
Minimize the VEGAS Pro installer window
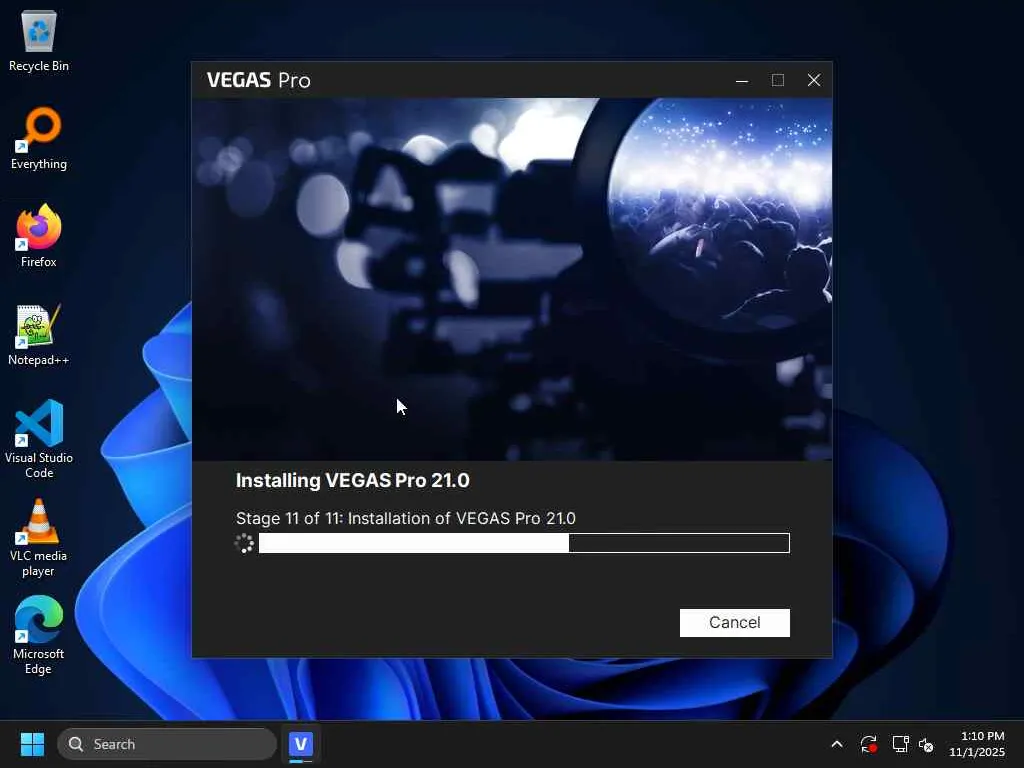pyautogui.click(x=742, y=80)
